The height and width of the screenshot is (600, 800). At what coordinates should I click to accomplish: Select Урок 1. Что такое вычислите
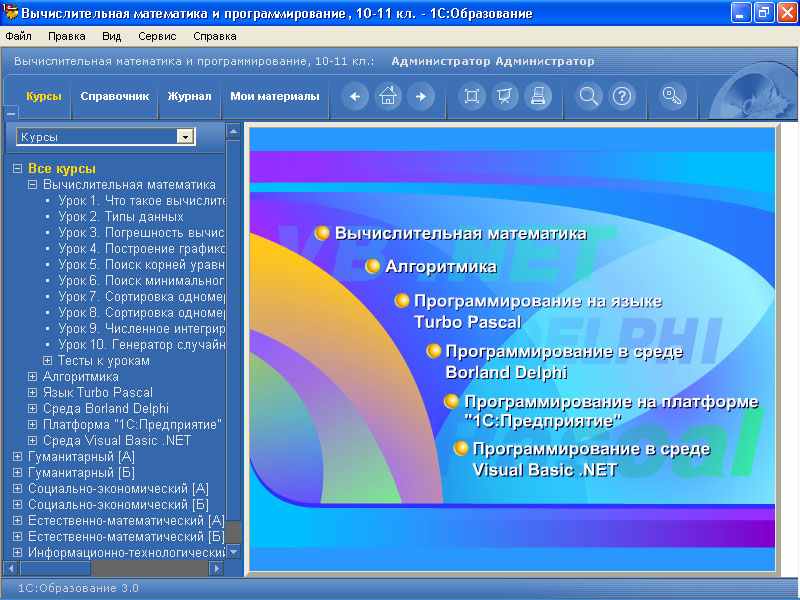(142, 201)
